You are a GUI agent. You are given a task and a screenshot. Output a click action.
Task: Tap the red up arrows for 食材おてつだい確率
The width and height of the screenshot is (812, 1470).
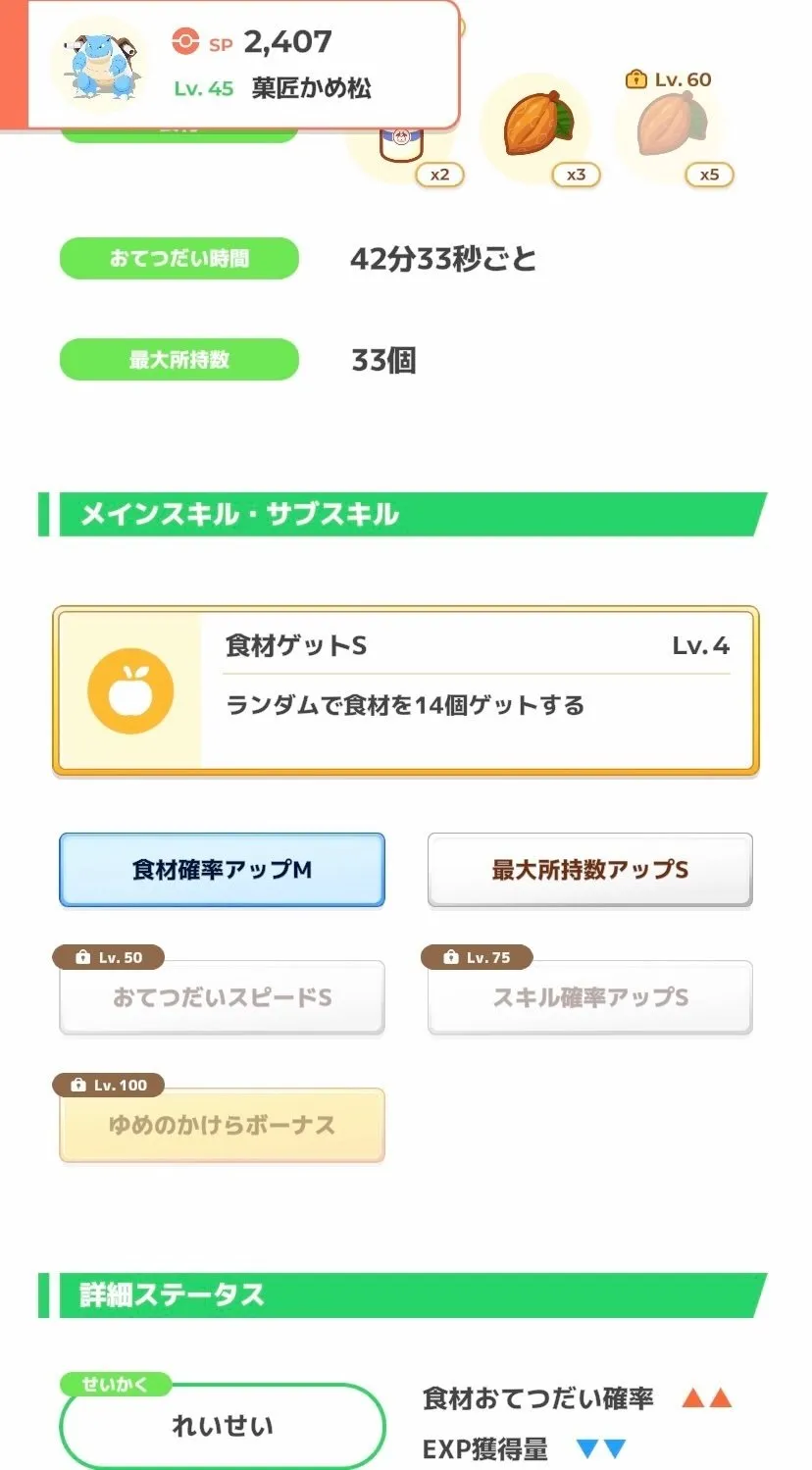tap(707, 1398)
